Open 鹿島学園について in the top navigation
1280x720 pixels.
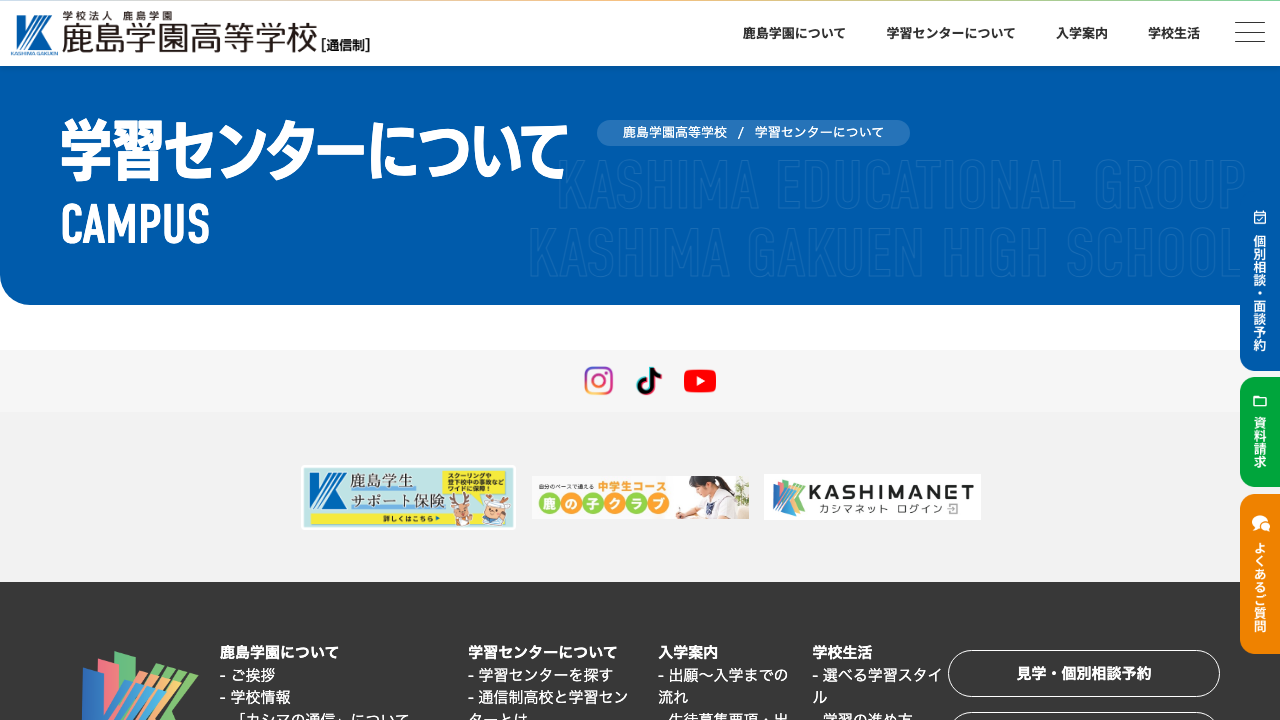point(794,33)
